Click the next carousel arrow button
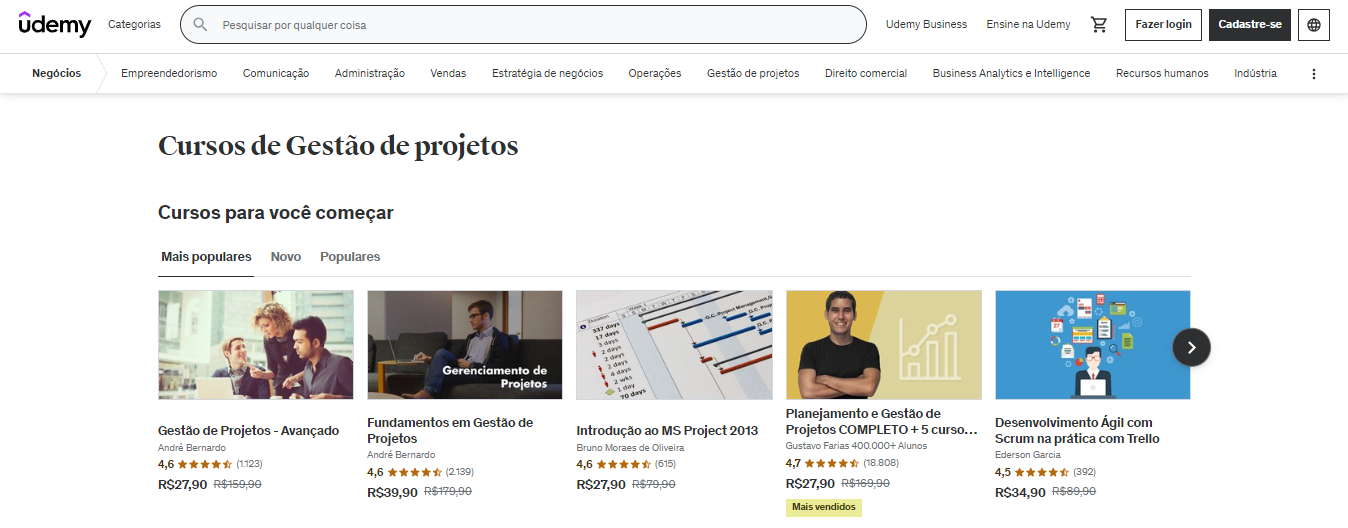The width and height of the screenshot is (1348, 528). (1191, 347)
